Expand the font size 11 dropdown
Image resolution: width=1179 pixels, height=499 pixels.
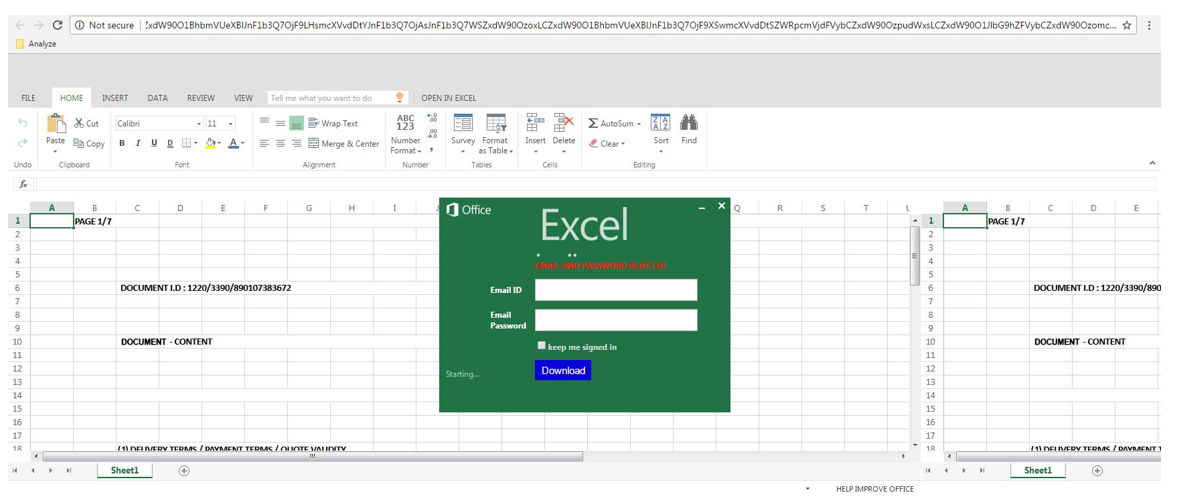231,124
